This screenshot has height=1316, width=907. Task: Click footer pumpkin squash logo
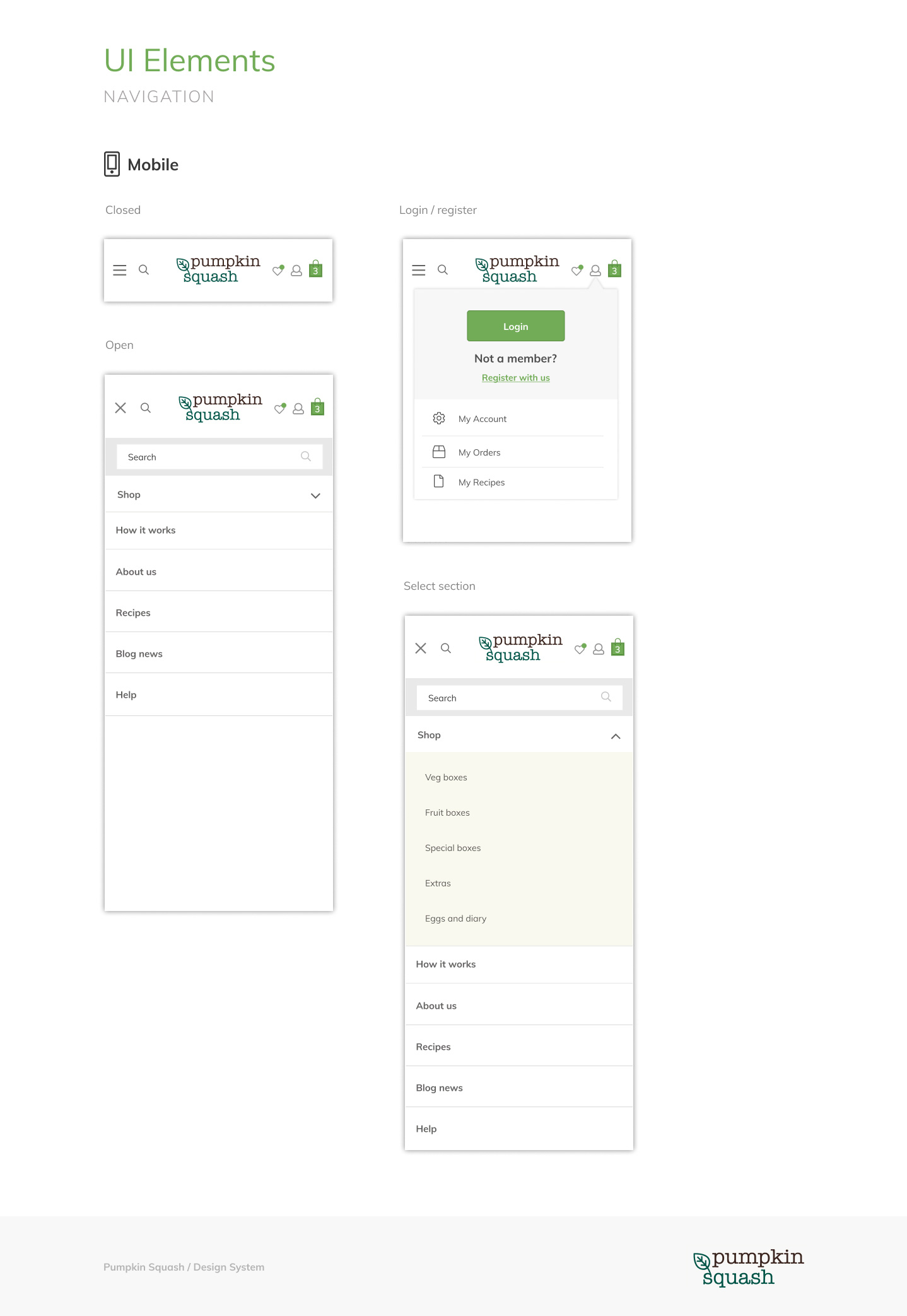[x=749, y=1267]
